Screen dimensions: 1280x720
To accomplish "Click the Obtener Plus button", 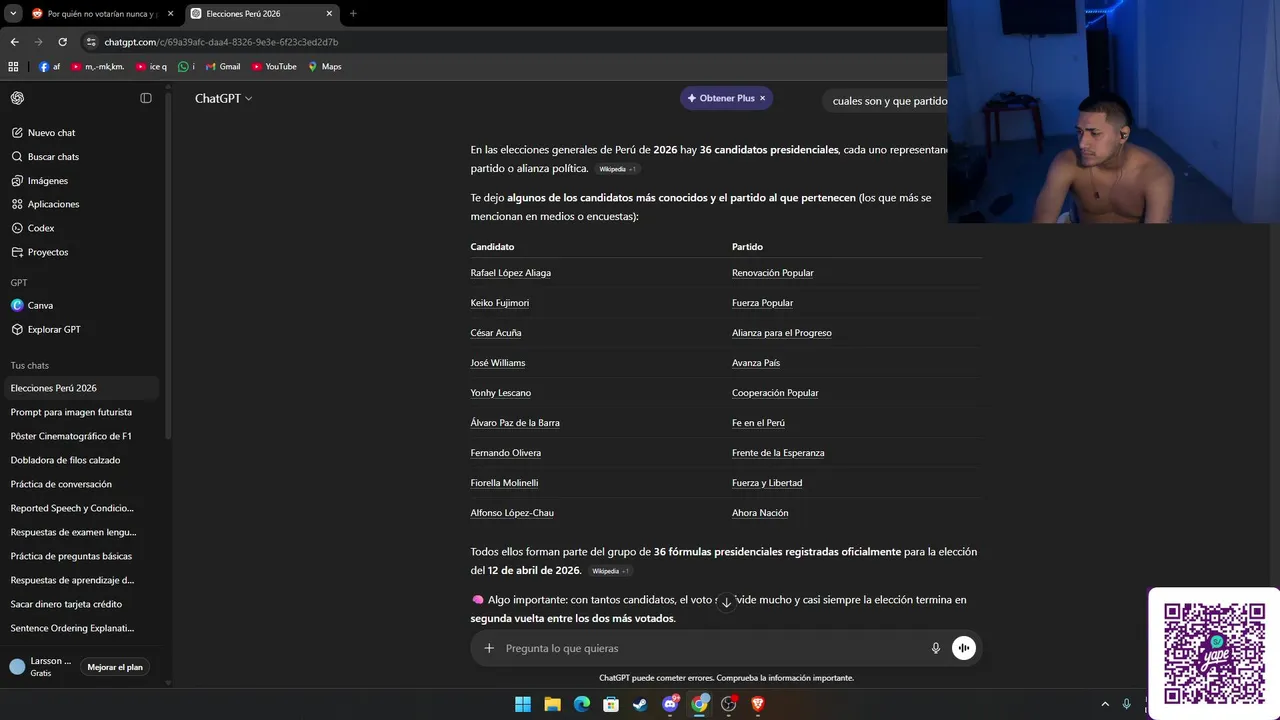I will pos(720,98).
